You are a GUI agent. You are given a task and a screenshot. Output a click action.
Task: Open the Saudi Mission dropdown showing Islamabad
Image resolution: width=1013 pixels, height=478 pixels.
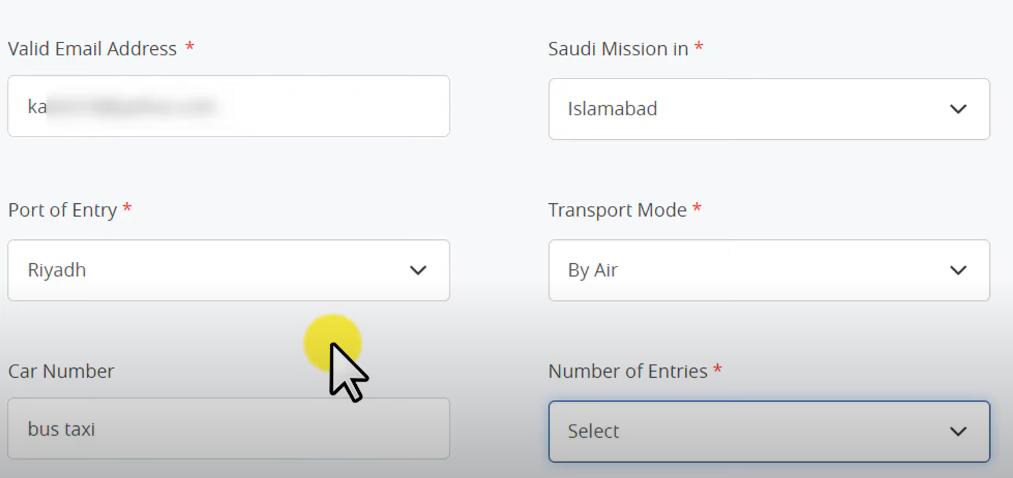click(x=769, y=109)
